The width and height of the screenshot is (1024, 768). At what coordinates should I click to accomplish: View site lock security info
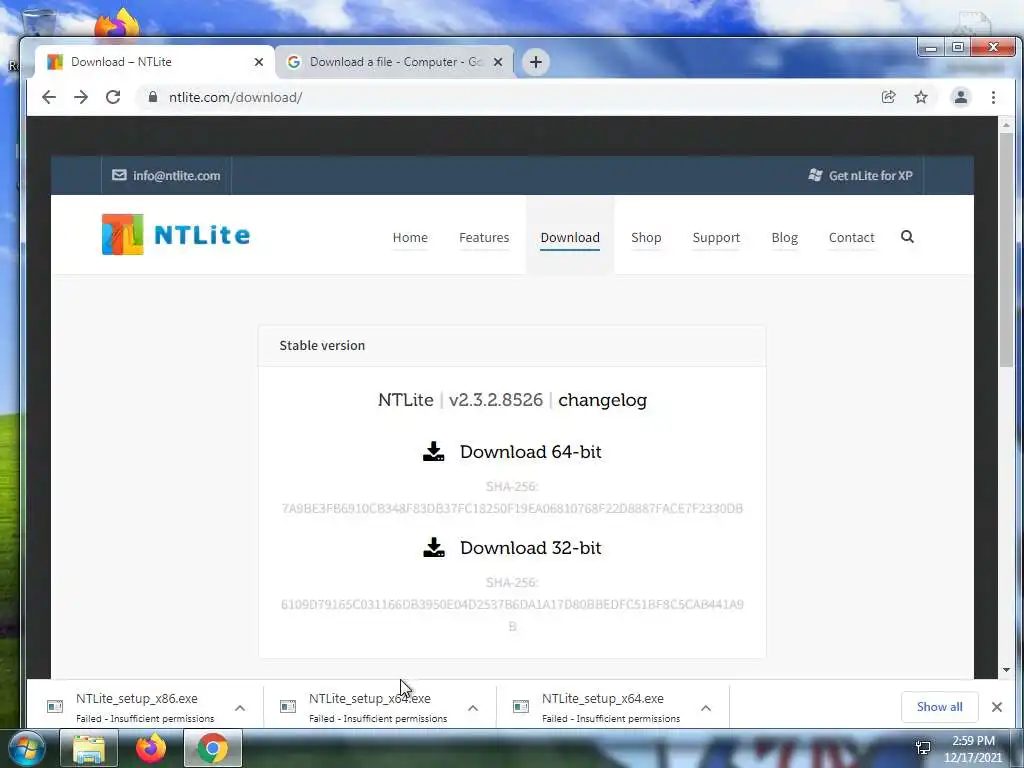[153, 97]
